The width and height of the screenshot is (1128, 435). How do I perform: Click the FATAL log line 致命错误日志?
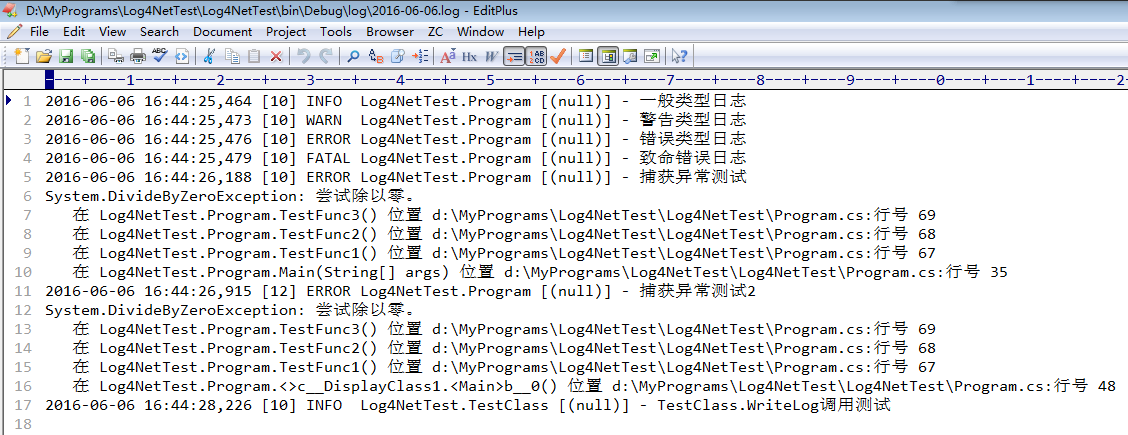click(x=395, y=158)
